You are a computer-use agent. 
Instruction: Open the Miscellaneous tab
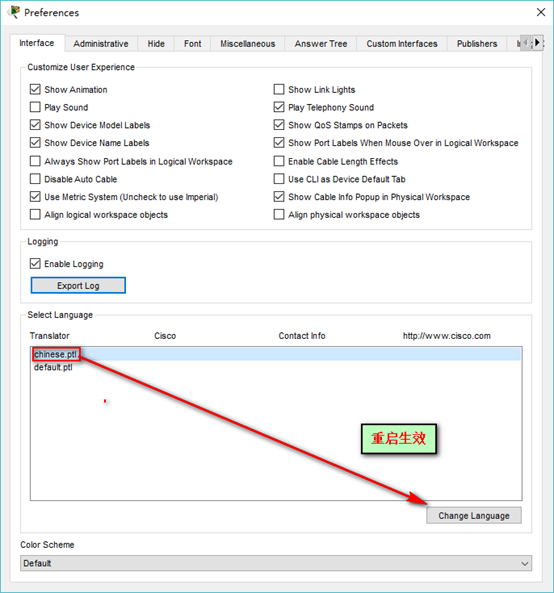click(248, 44)
